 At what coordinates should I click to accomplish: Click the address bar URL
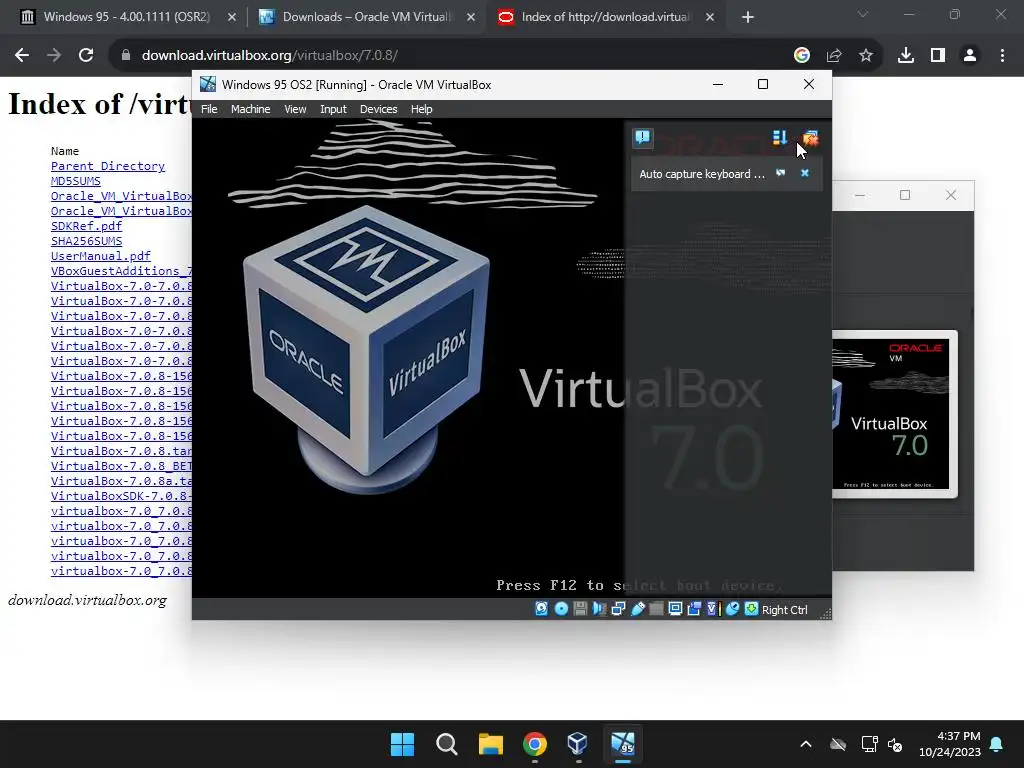[270, 56]
